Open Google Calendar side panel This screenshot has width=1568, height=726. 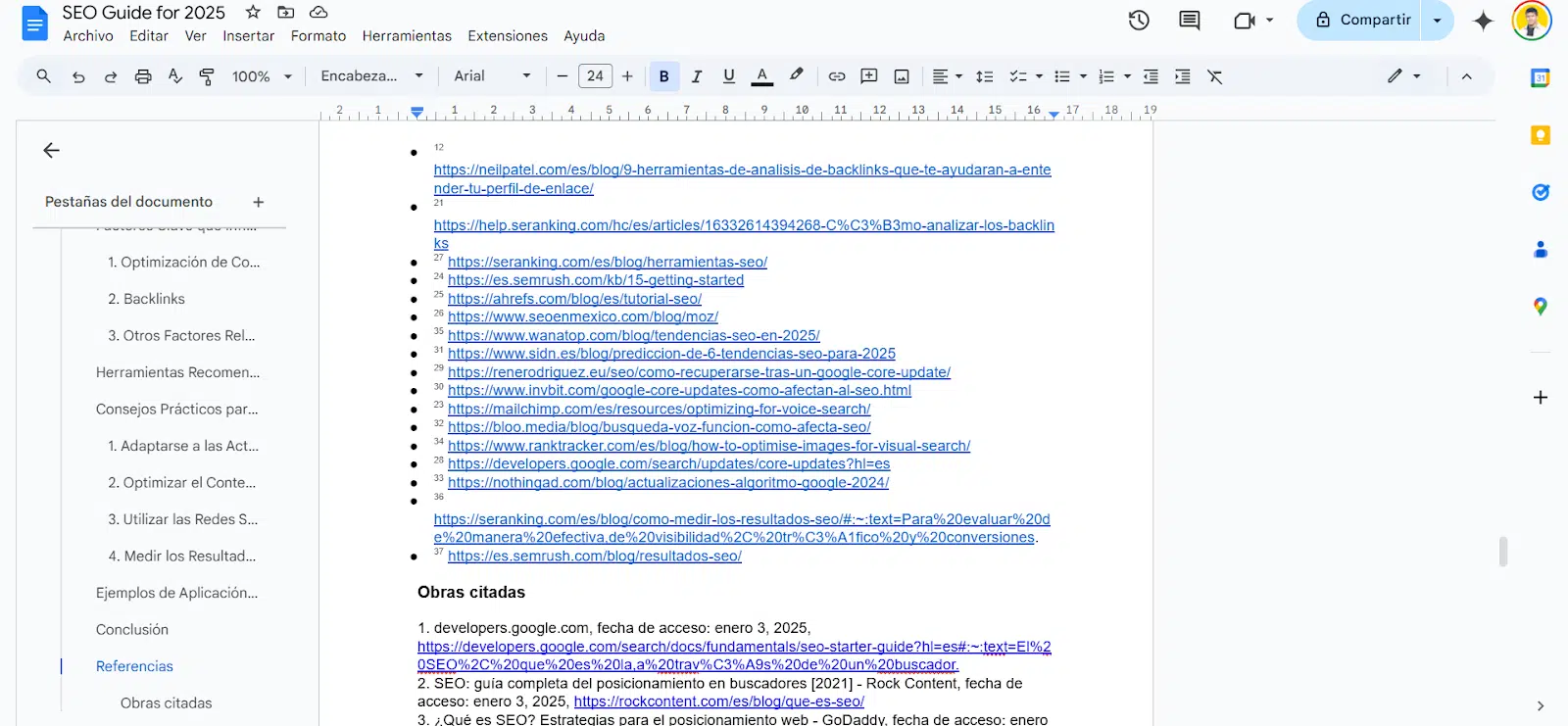tap(1541, 78)
